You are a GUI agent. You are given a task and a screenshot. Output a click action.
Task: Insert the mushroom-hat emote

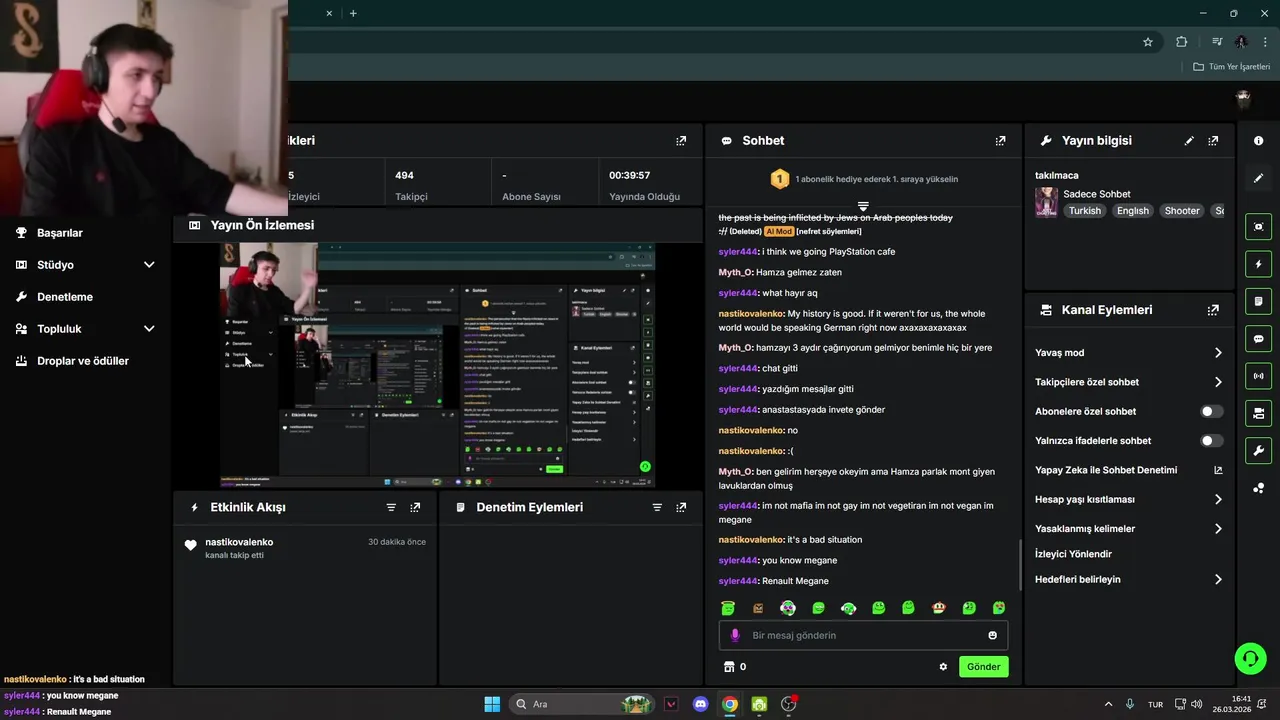pos(938,608)
